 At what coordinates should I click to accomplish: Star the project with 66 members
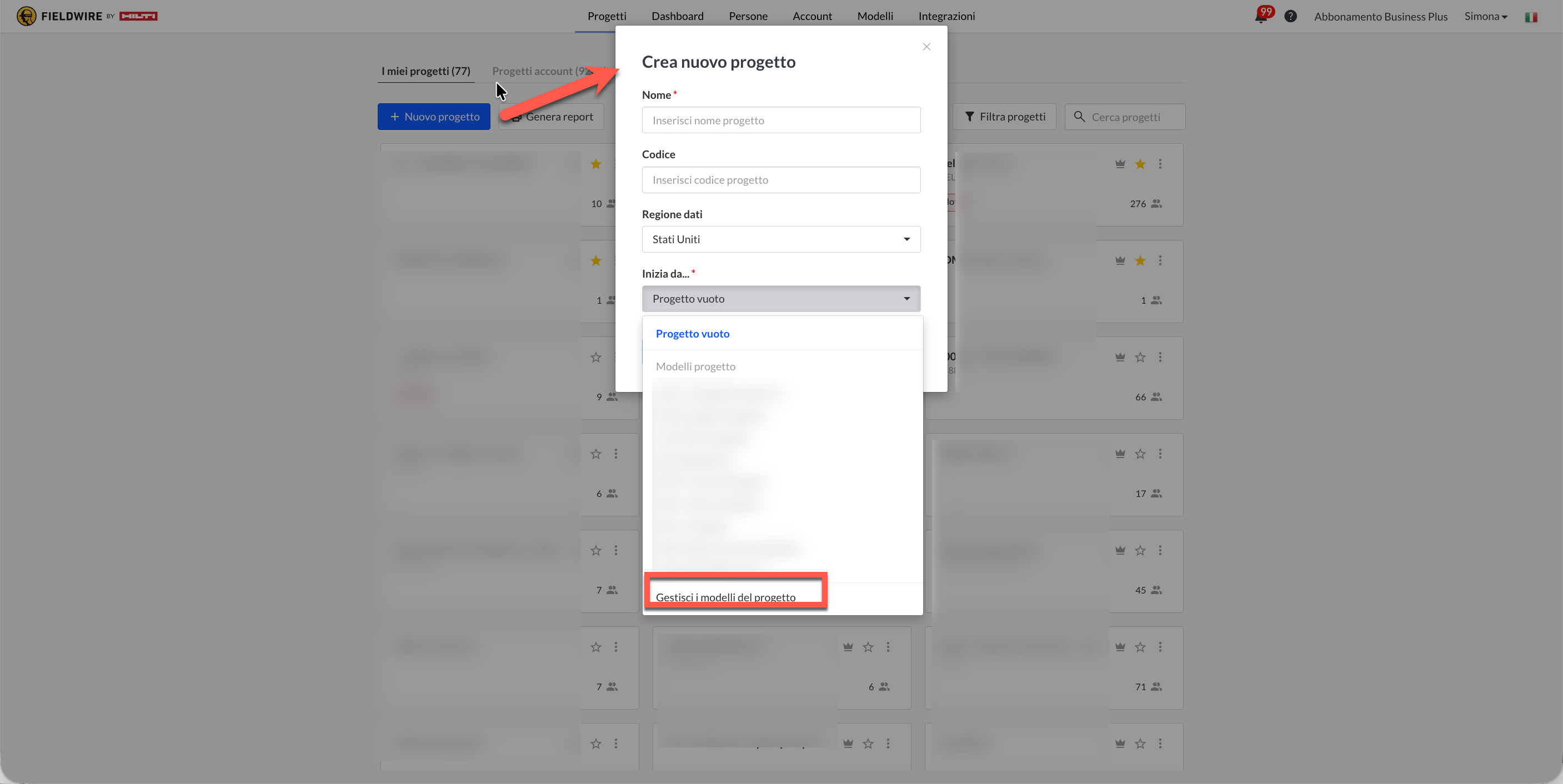click(x=1140, y=357)
